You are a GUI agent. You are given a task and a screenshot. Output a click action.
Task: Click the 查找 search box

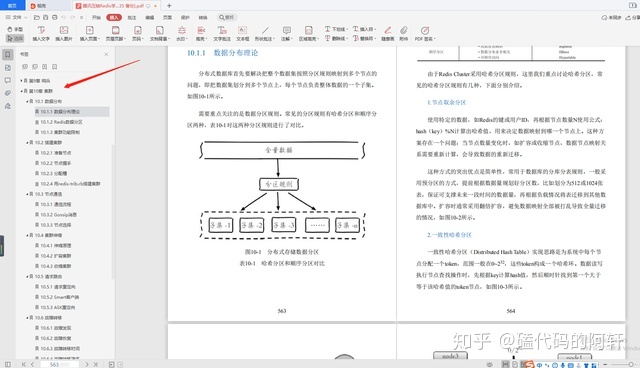tap(227, 18)
